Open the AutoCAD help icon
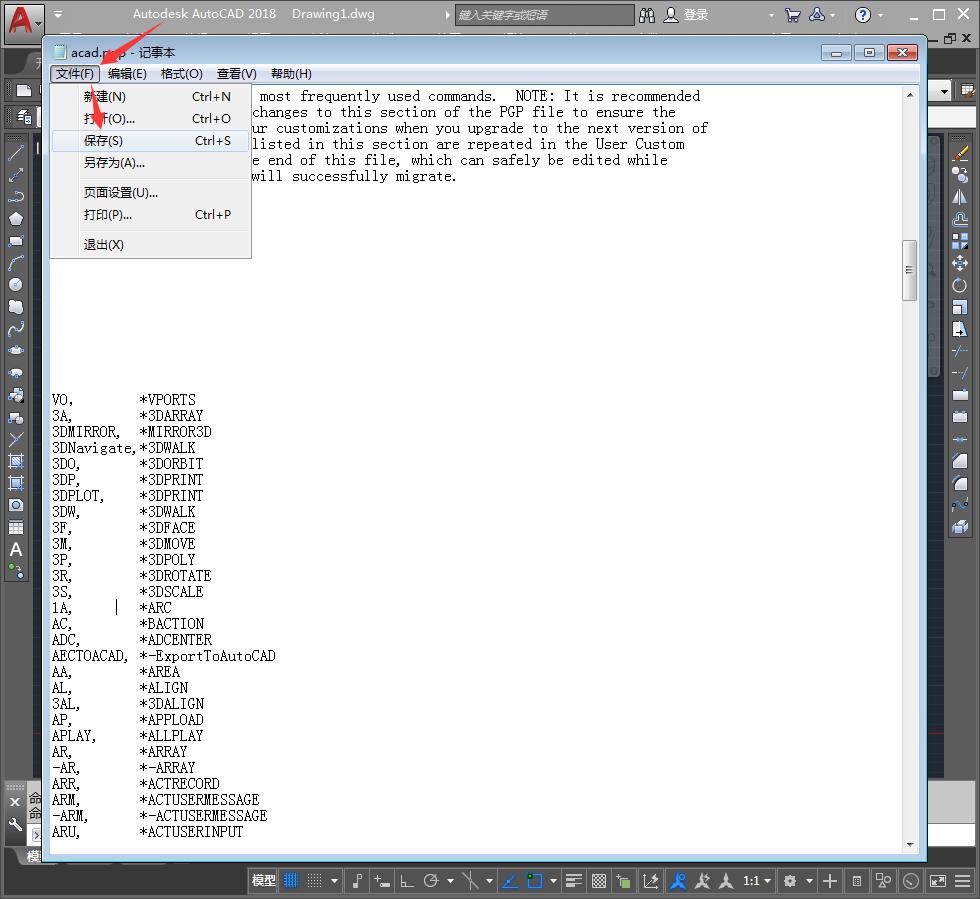 [x=862, y=15]
